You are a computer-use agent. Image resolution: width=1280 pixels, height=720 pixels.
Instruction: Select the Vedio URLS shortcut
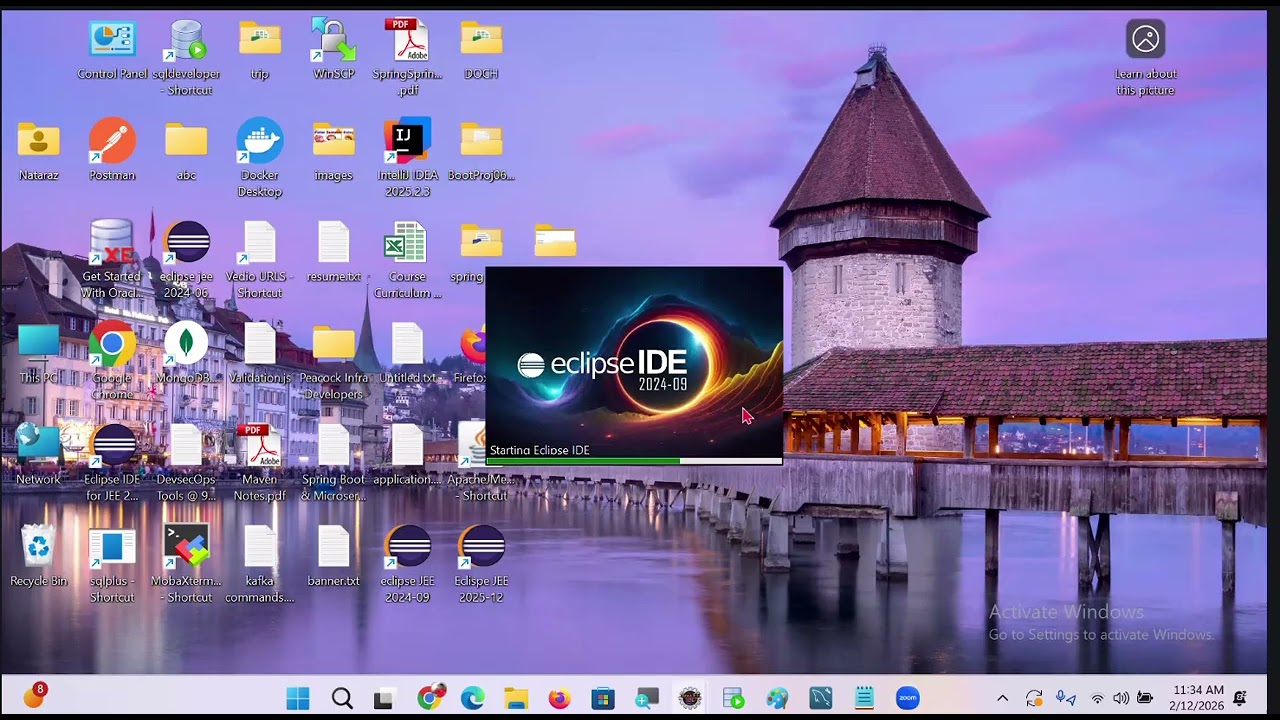pyautogui.click(x=260, y=260)
